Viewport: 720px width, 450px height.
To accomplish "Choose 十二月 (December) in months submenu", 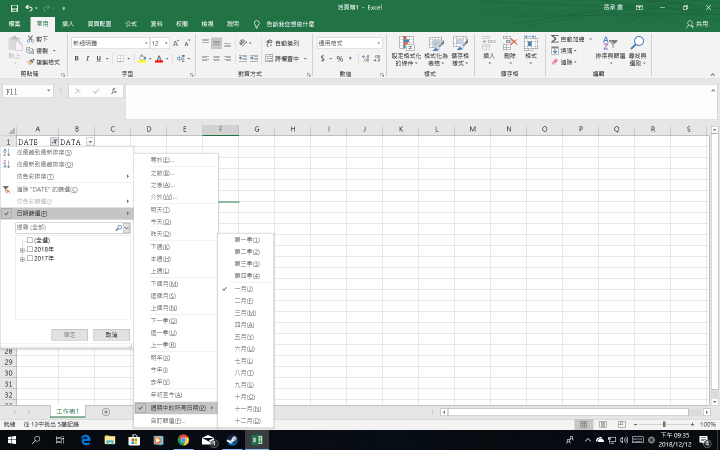I will [x=246, y=421].
